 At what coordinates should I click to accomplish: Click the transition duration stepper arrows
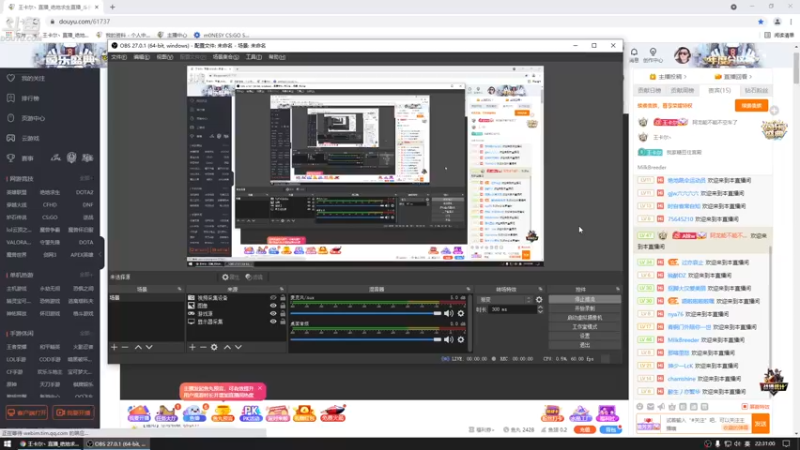540,309
